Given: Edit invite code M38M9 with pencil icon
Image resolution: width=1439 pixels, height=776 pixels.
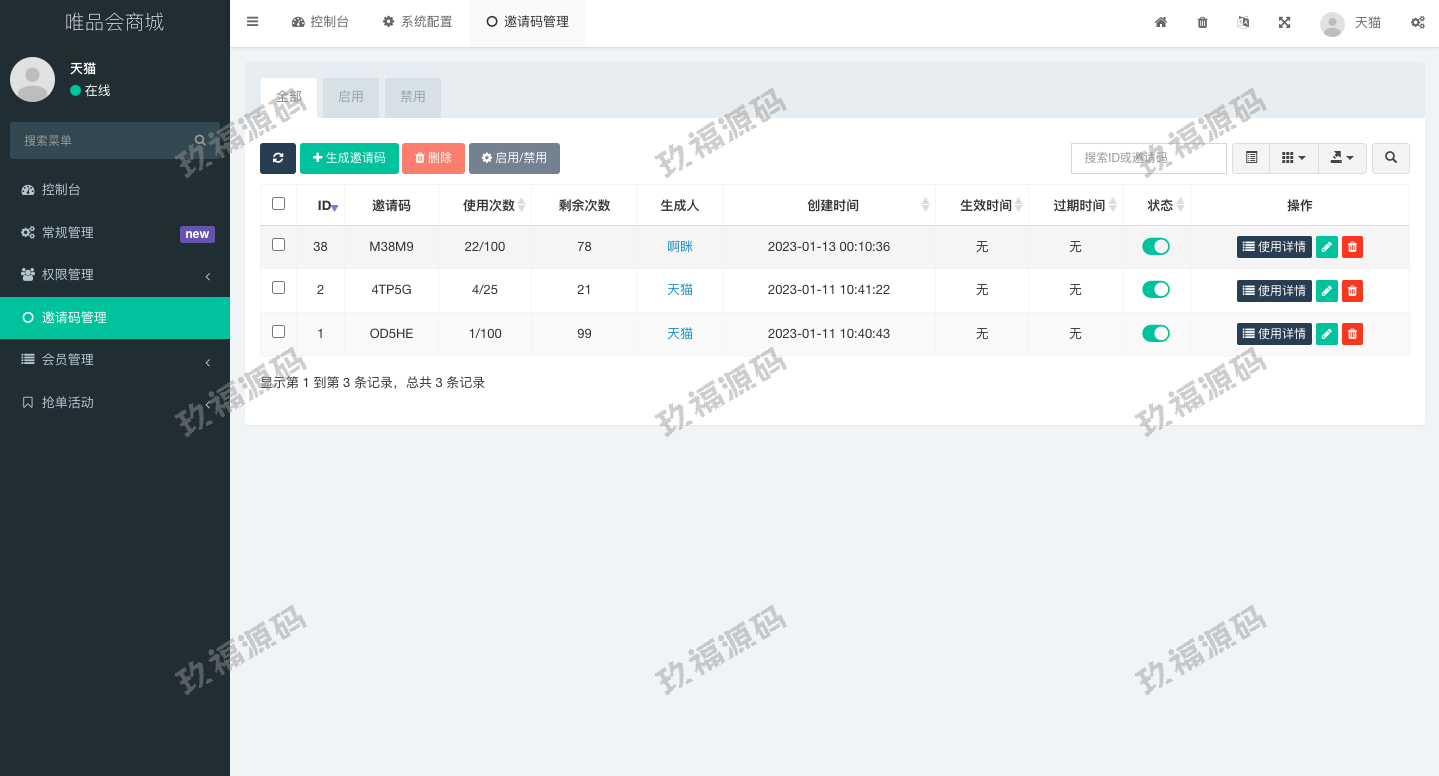Looking at the screenshot, I should (1326, 247).
